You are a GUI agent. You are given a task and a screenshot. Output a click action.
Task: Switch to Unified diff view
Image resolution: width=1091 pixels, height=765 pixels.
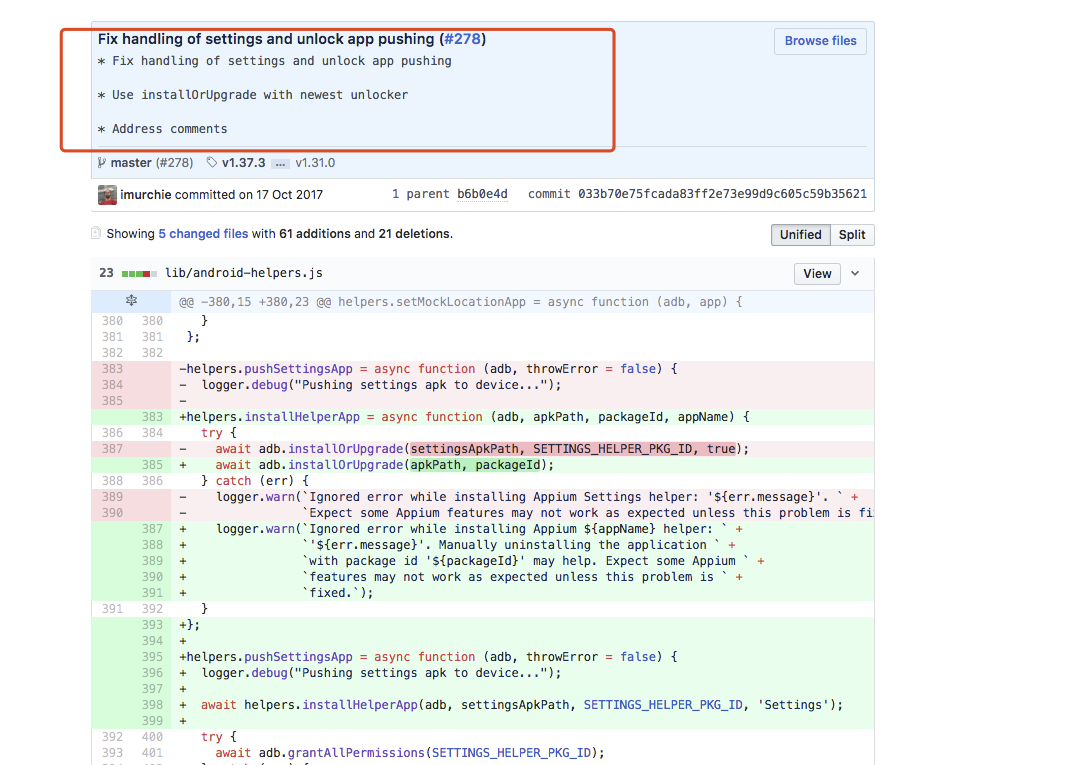[800, 235]
